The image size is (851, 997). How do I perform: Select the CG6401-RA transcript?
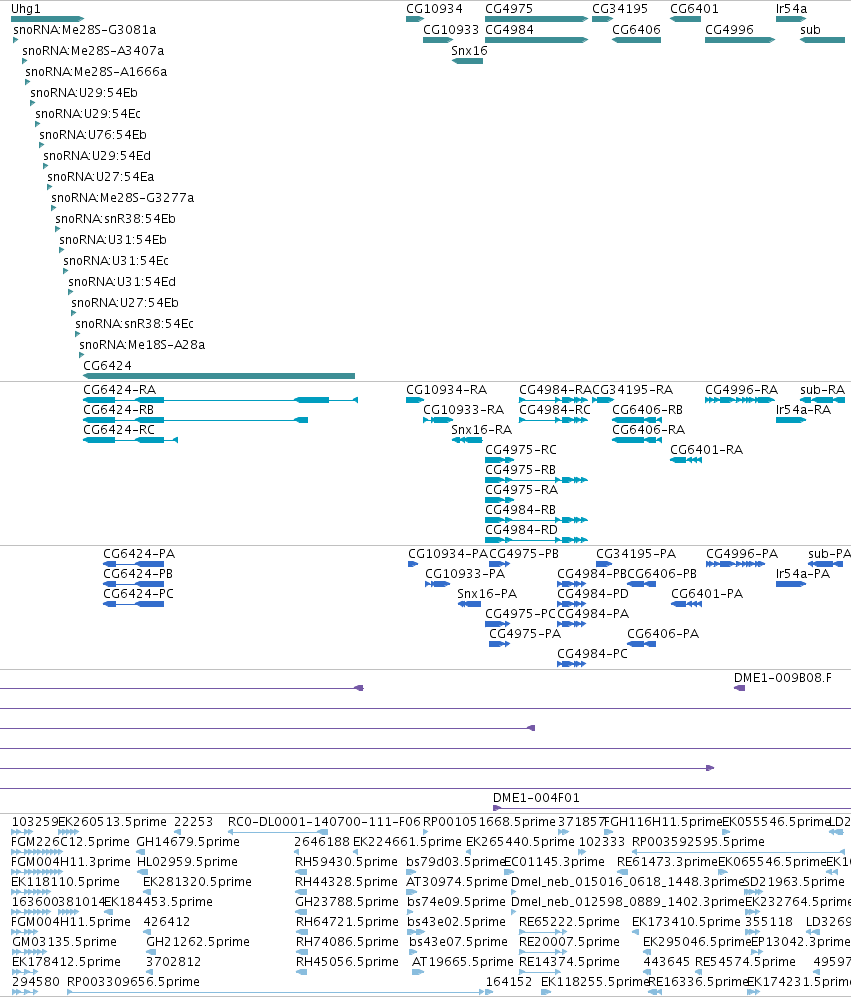[686, 460]
